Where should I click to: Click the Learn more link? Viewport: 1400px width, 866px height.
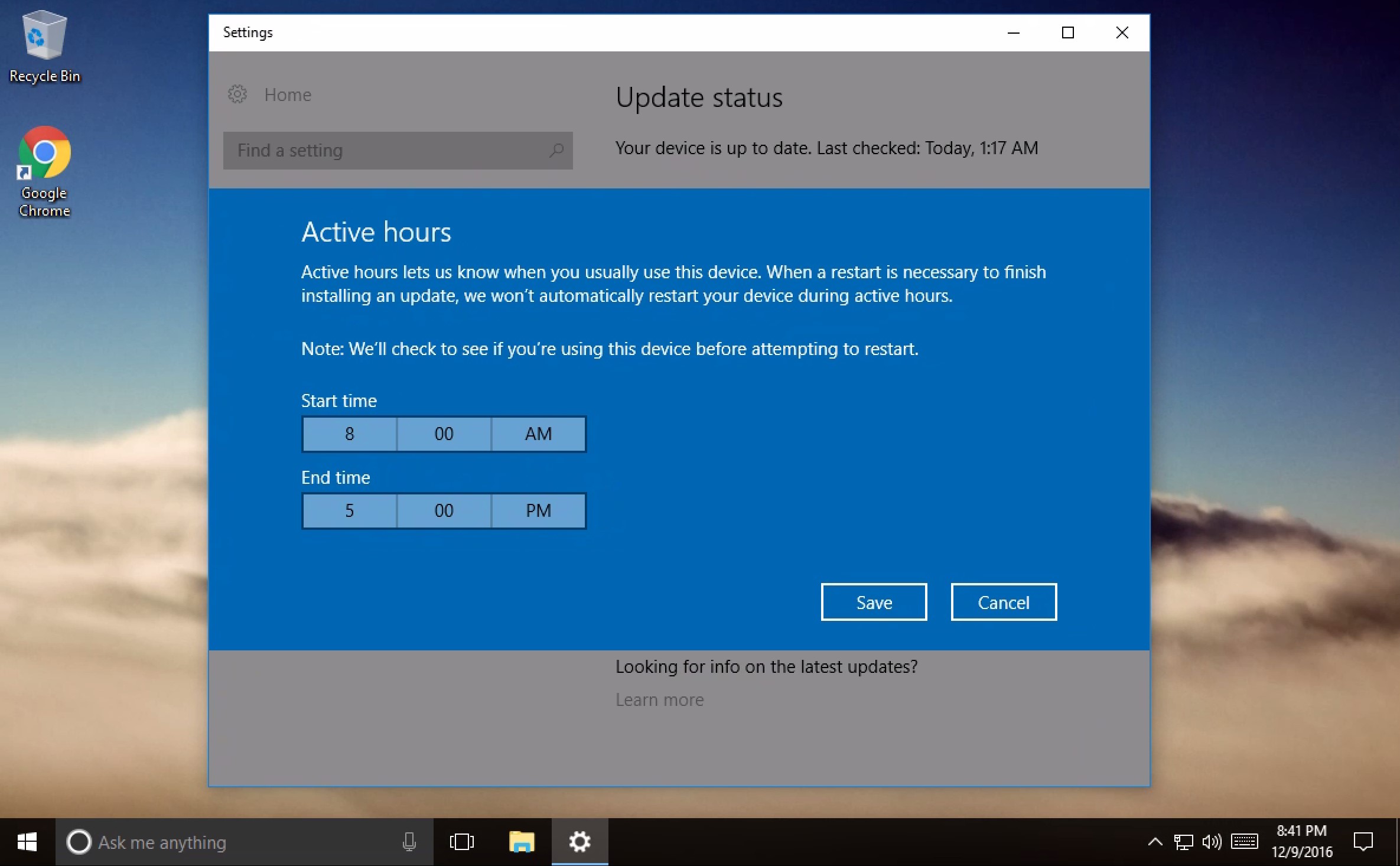coord(659,699)
